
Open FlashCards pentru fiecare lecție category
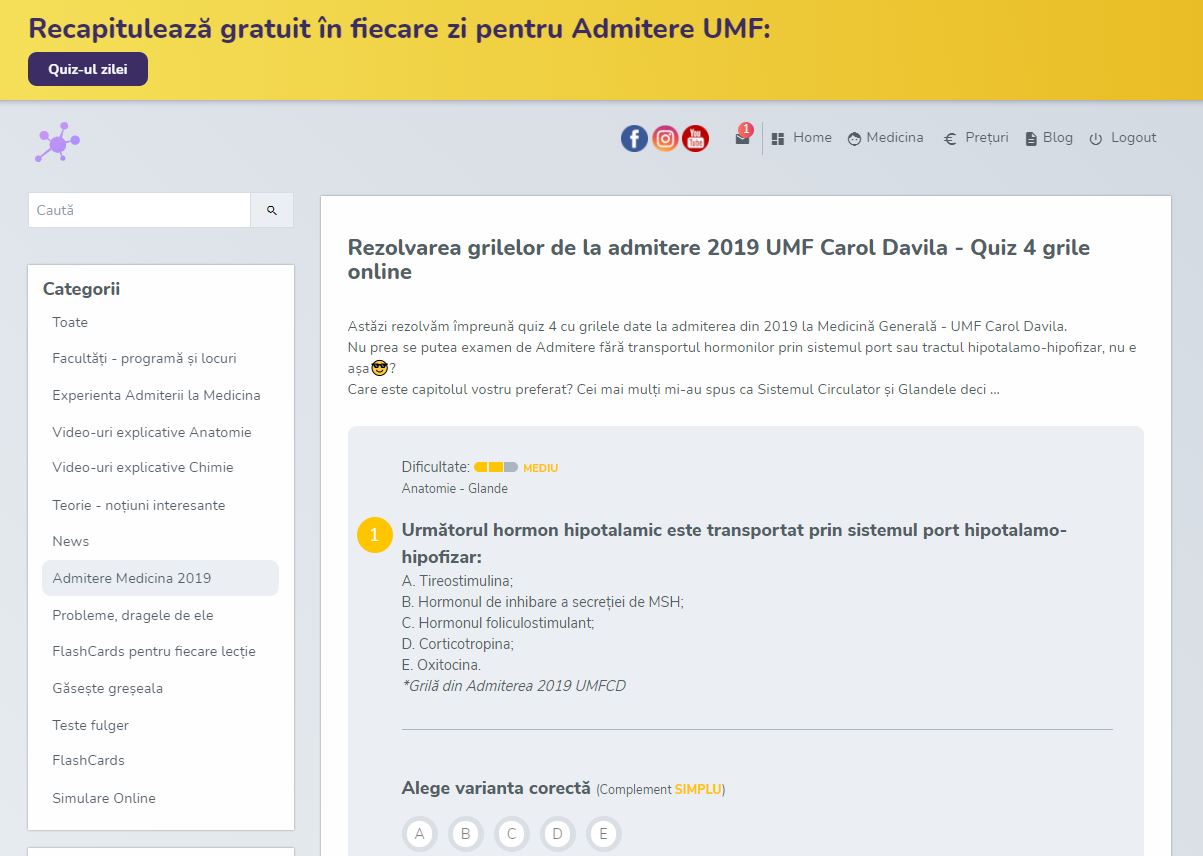(154, 651)
